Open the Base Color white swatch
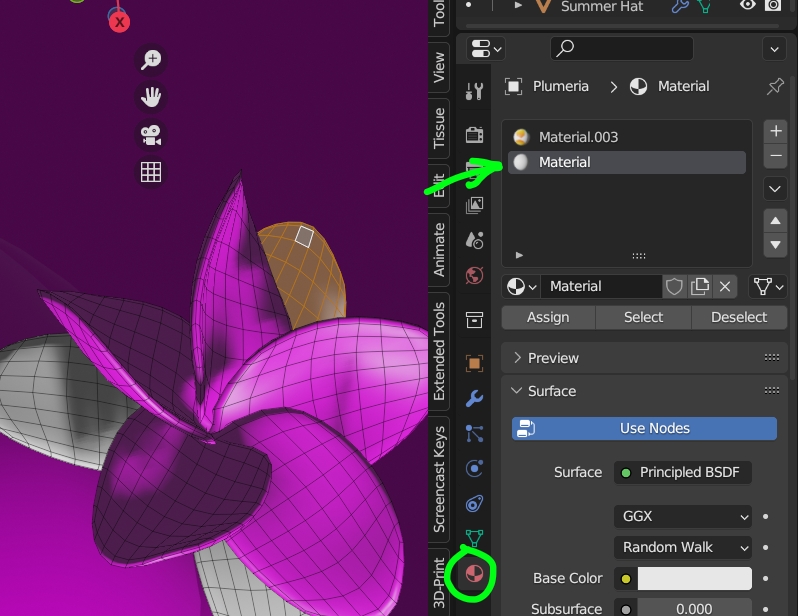The image size is (798, 616). (x=694, y=579)
